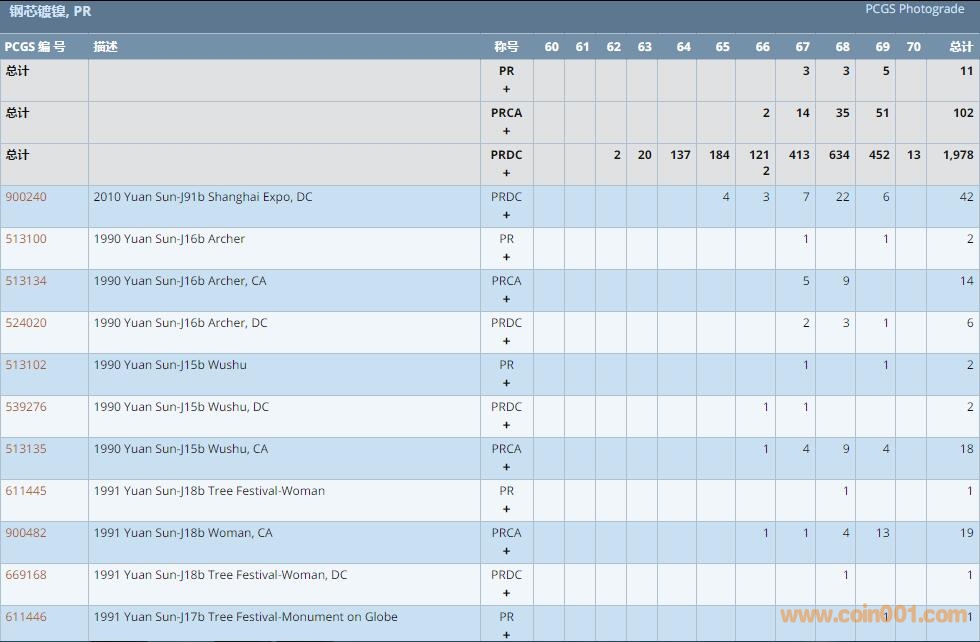The width and height of the screenshot is (980, 642).
Task: Open PCGS number 611445 link
Action: (x=26, y=491)
